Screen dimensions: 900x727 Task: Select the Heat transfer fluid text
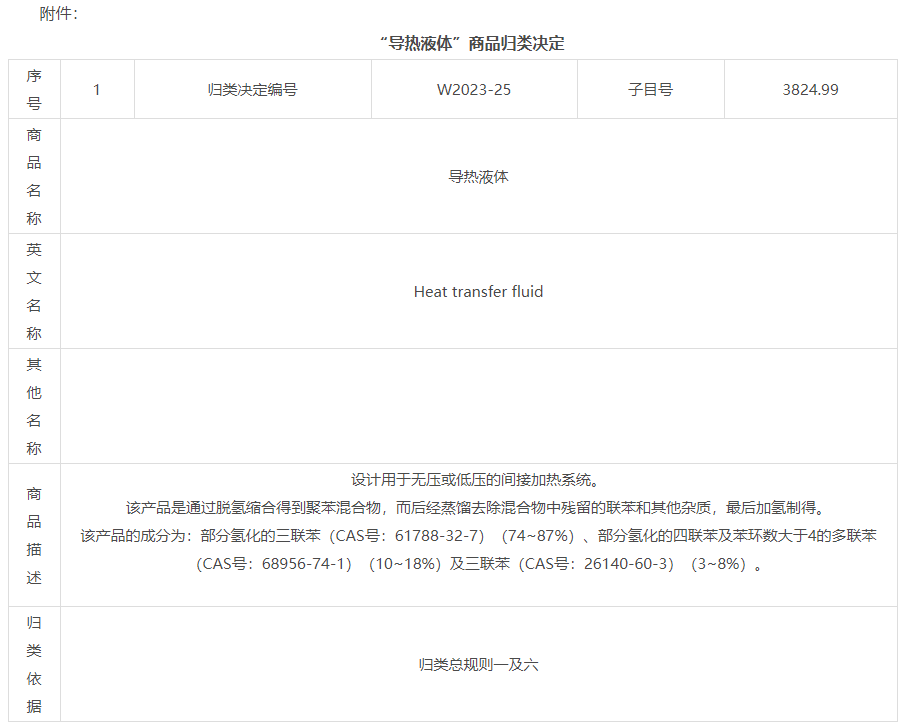[478, 292]
